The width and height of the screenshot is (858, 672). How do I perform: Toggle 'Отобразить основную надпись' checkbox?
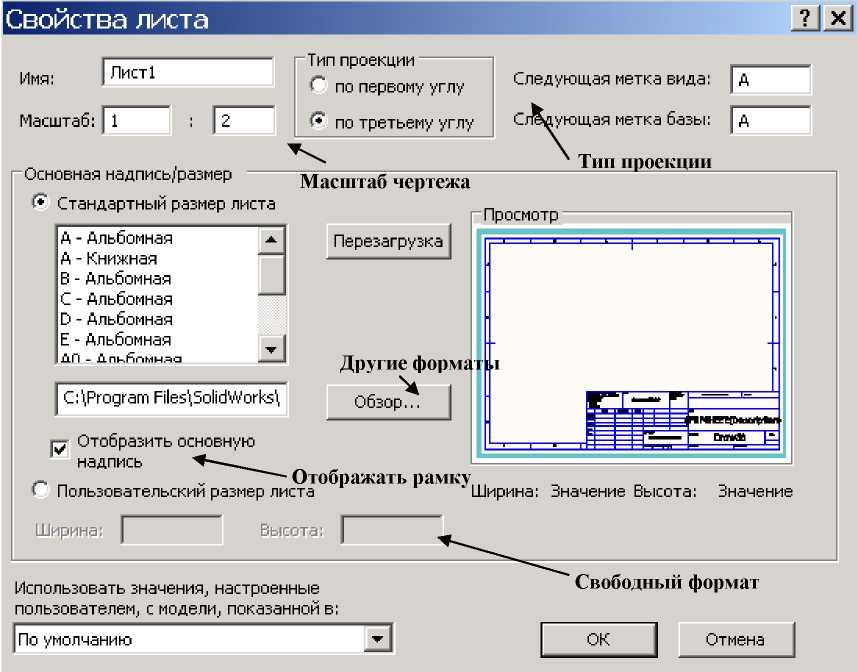pos(59,449)
